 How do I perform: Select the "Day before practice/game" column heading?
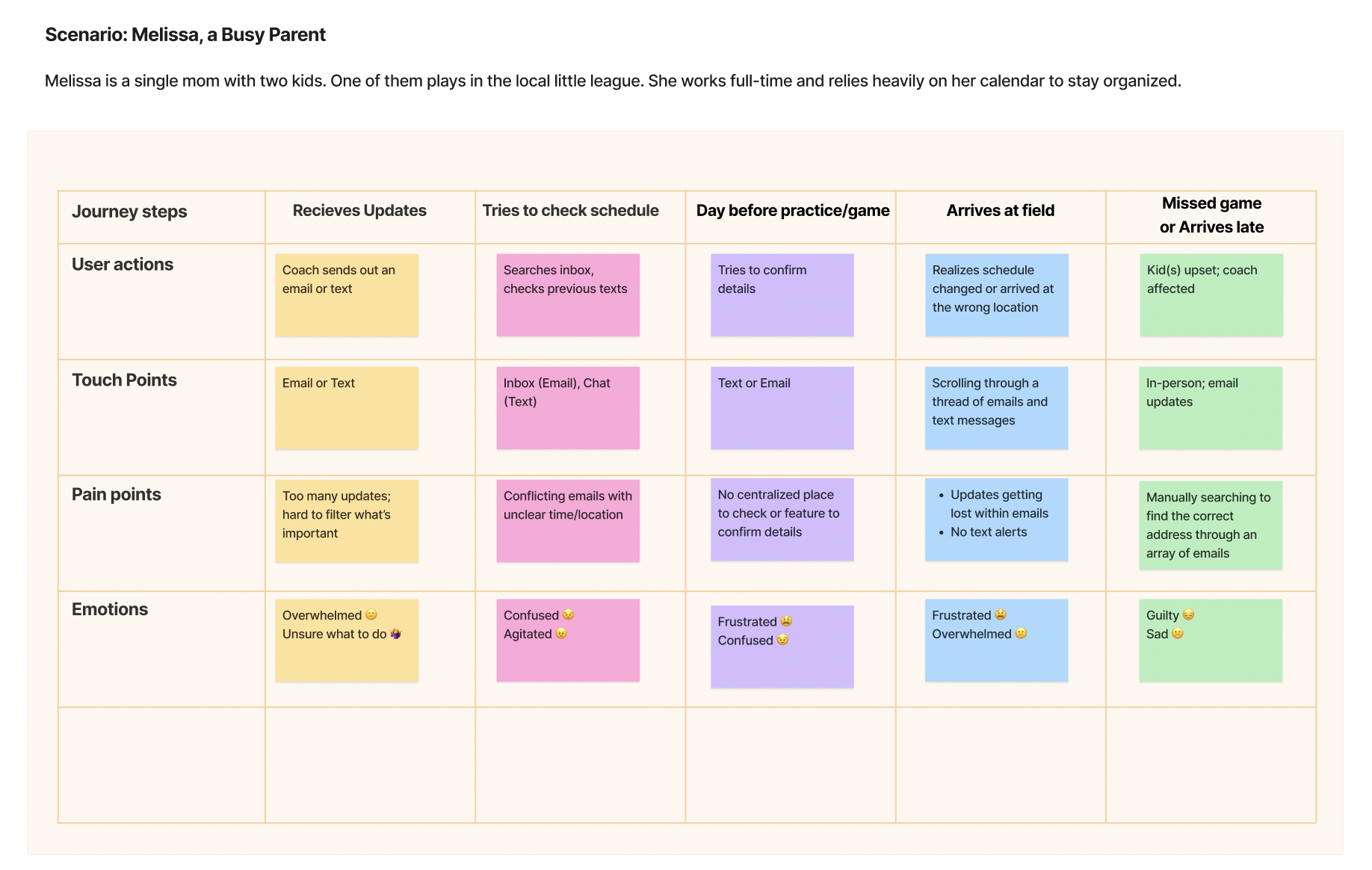click(792, 211)
